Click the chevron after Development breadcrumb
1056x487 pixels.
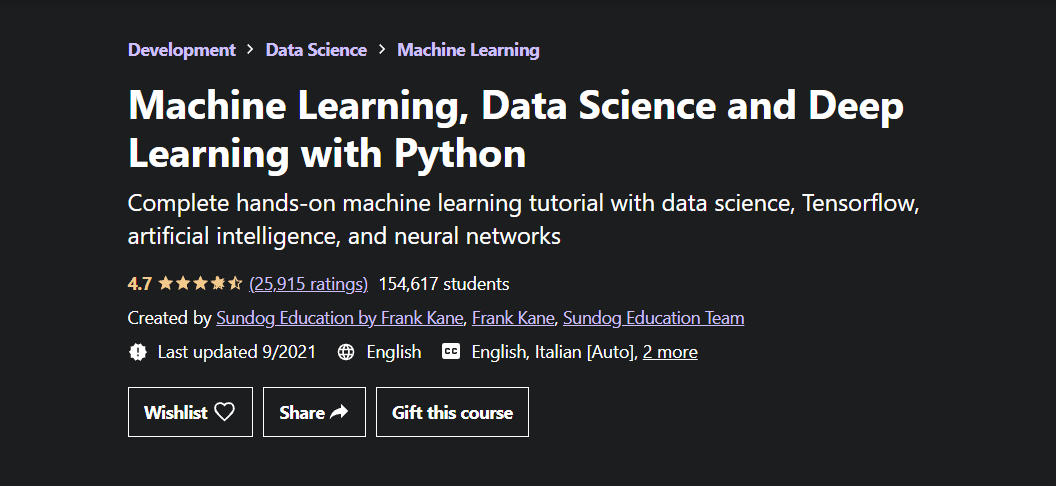251,50
